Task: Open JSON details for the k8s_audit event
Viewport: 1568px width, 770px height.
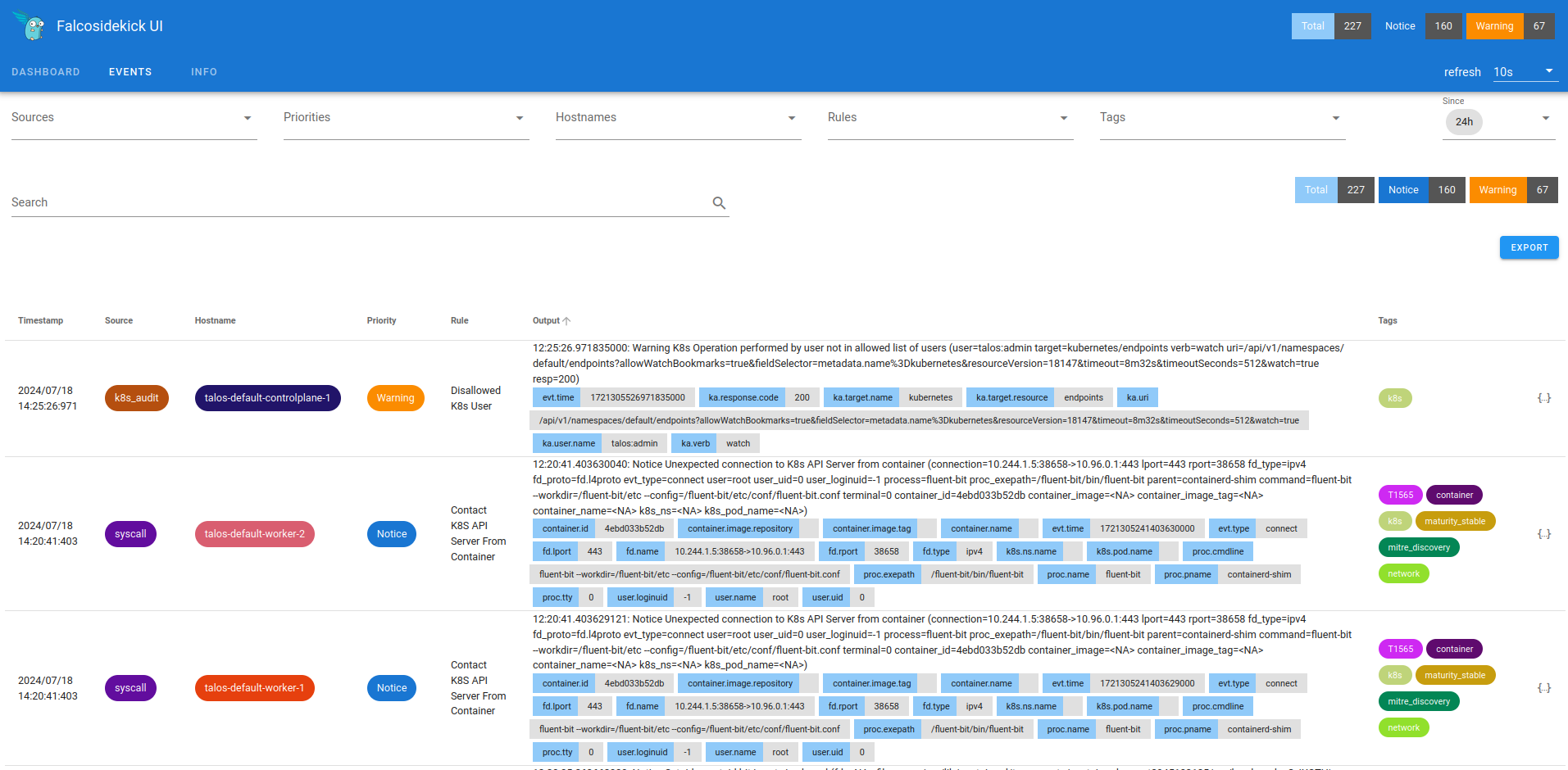Action: (1543, 398)
